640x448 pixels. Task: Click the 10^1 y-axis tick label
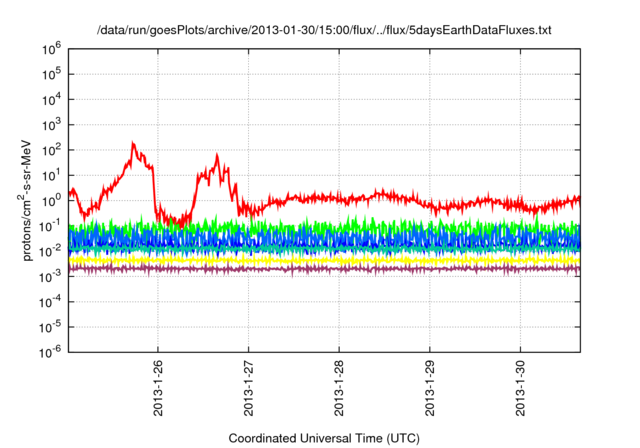51,176
